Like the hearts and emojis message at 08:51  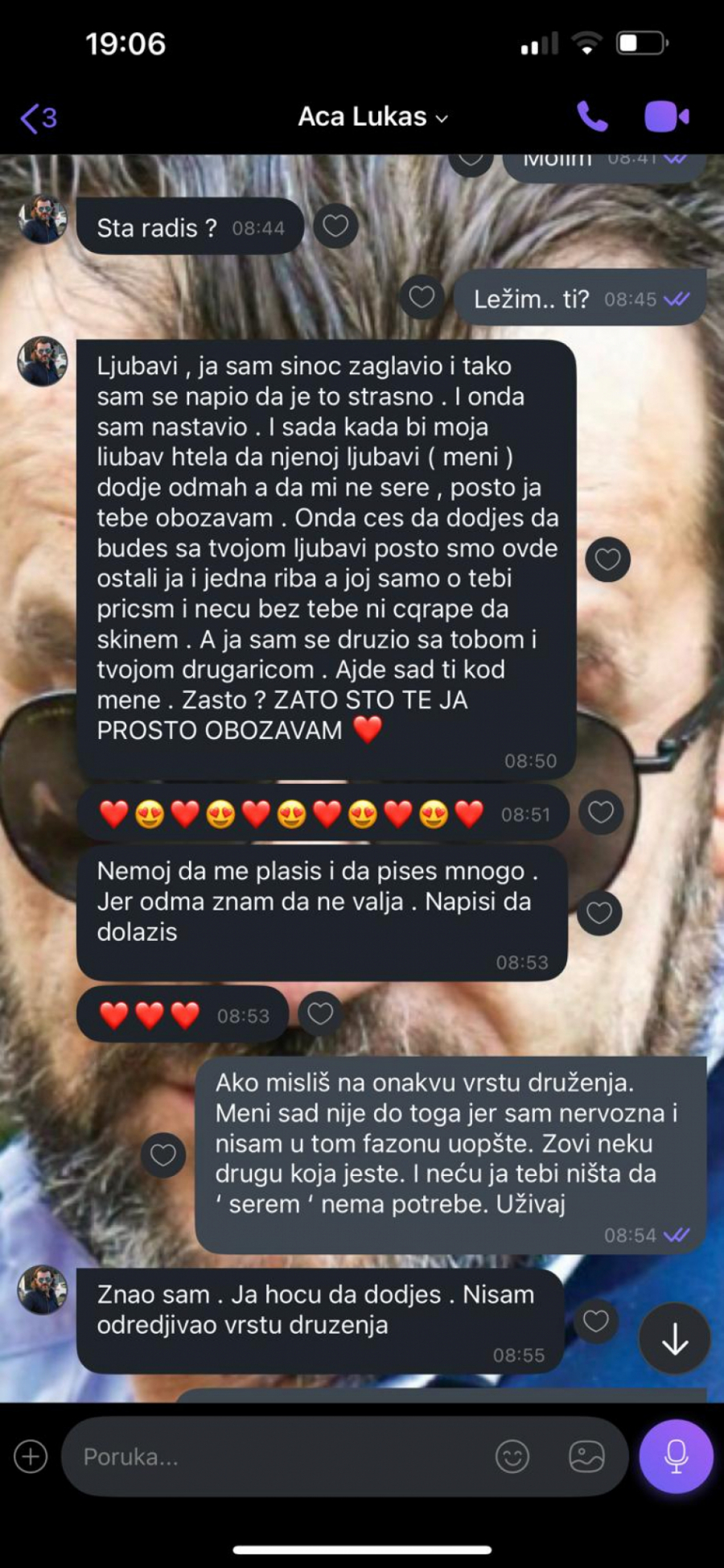(601, 812)
